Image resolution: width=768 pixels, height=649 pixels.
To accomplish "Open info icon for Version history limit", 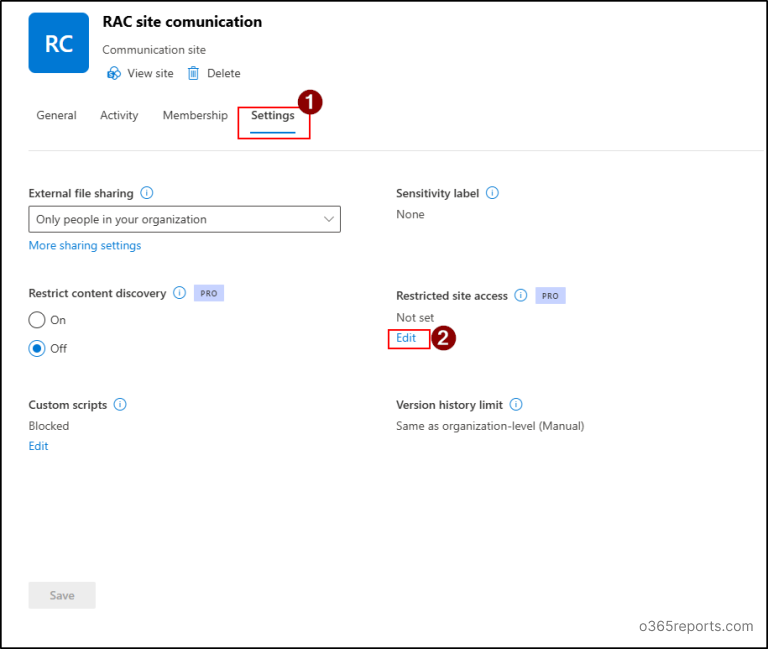I will (516, 405).
